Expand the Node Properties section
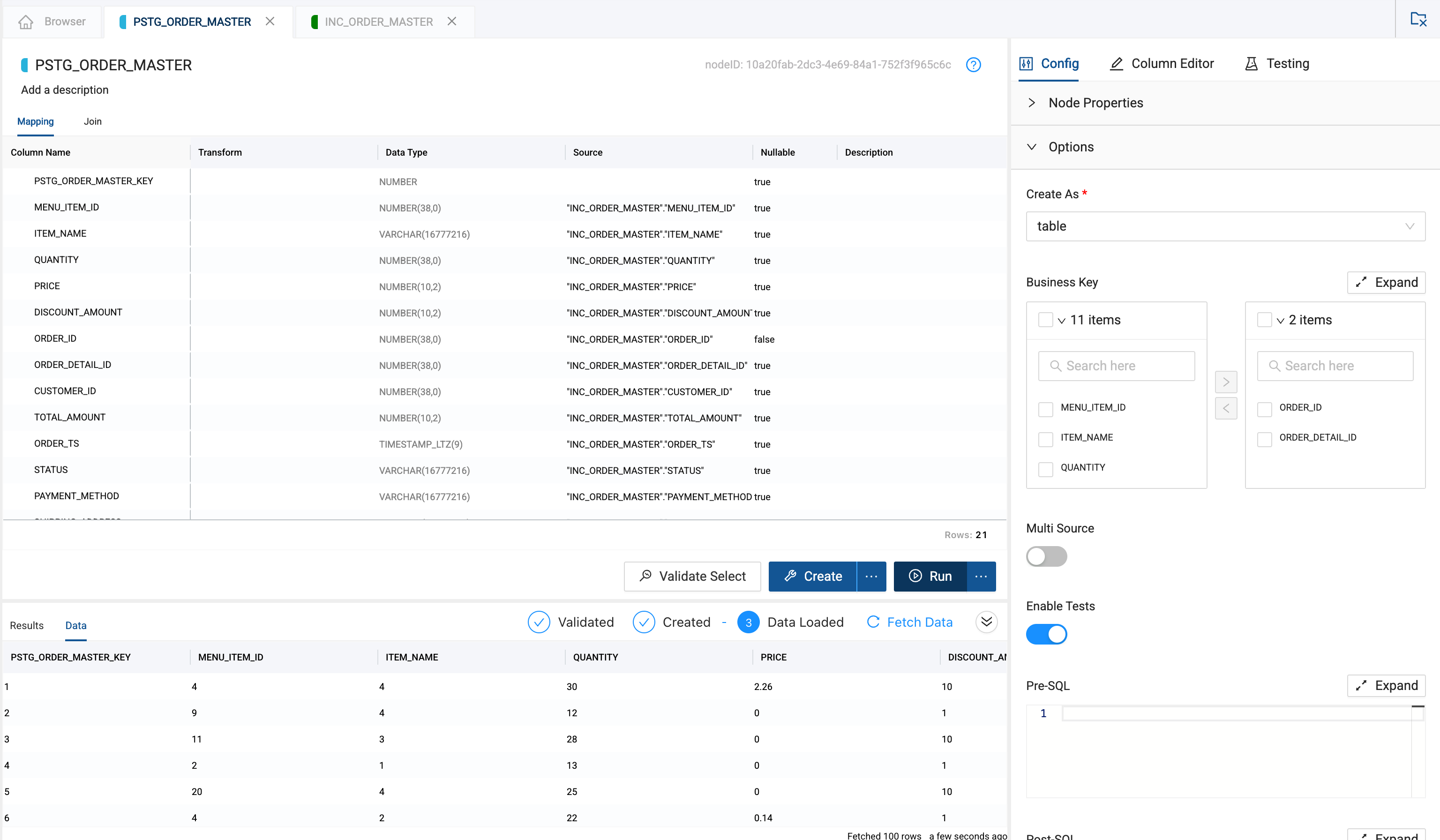Screen dimensions: 1440x840 (x=1031, y=103)
